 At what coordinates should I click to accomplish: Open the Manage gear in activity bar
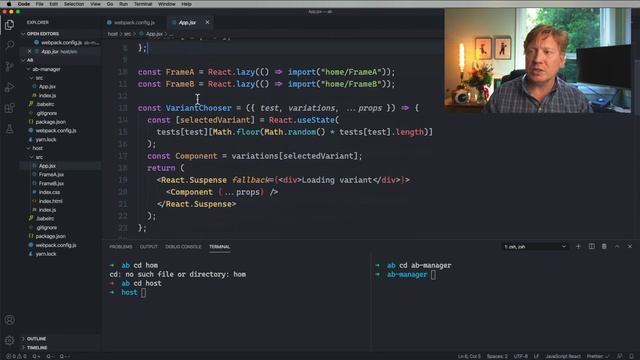(x=9, y=340)
